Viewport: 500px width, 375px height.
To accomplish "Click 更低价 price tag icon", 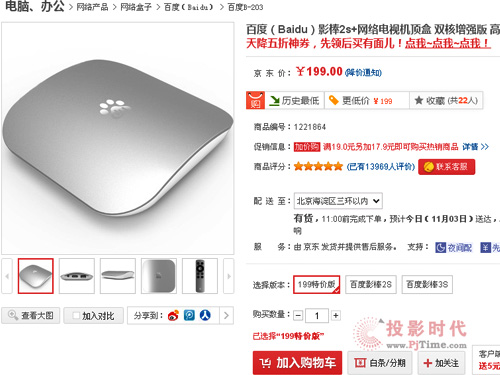I will click(x=333, y=100).
